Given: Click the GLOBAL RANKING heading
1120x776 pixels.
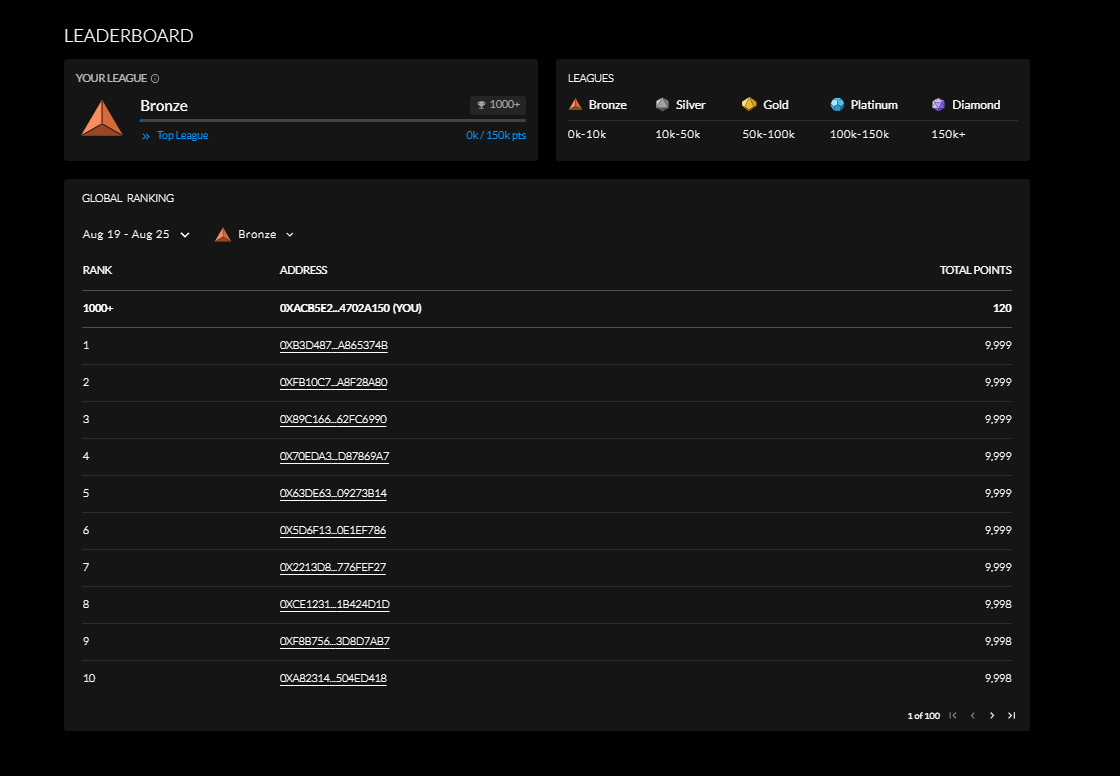Looking at the screenshot, I should point(128,198).
